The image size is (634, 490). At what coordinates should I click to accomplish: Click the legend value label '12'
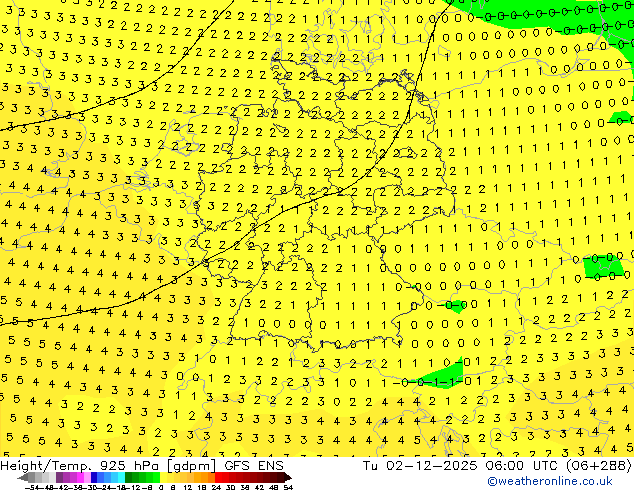pos(188,488)
